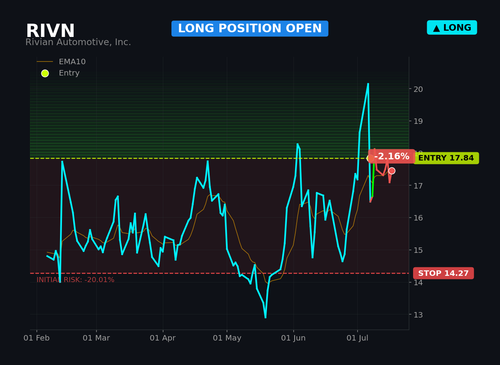This screenshot has width=500, height=365.
Task: Click the 01 Feb axis label
Action: [x=36, y=338]
